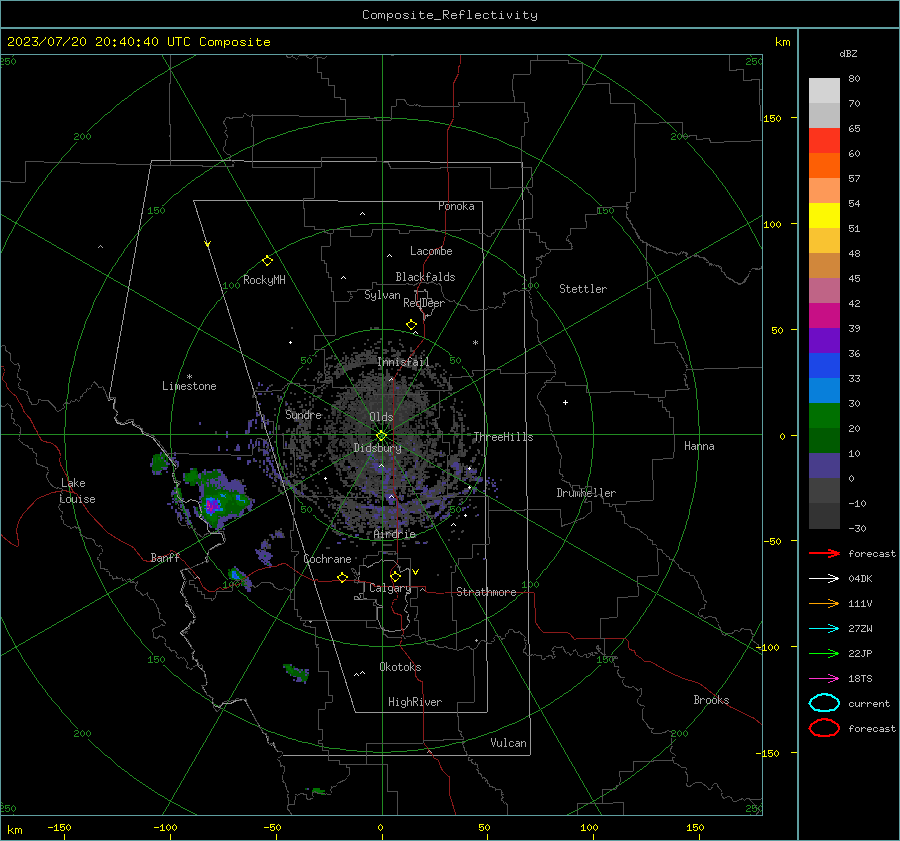Click the bright green 30-20 dBZ band
The image size is (900, 841).
click(x=824, y=416)
